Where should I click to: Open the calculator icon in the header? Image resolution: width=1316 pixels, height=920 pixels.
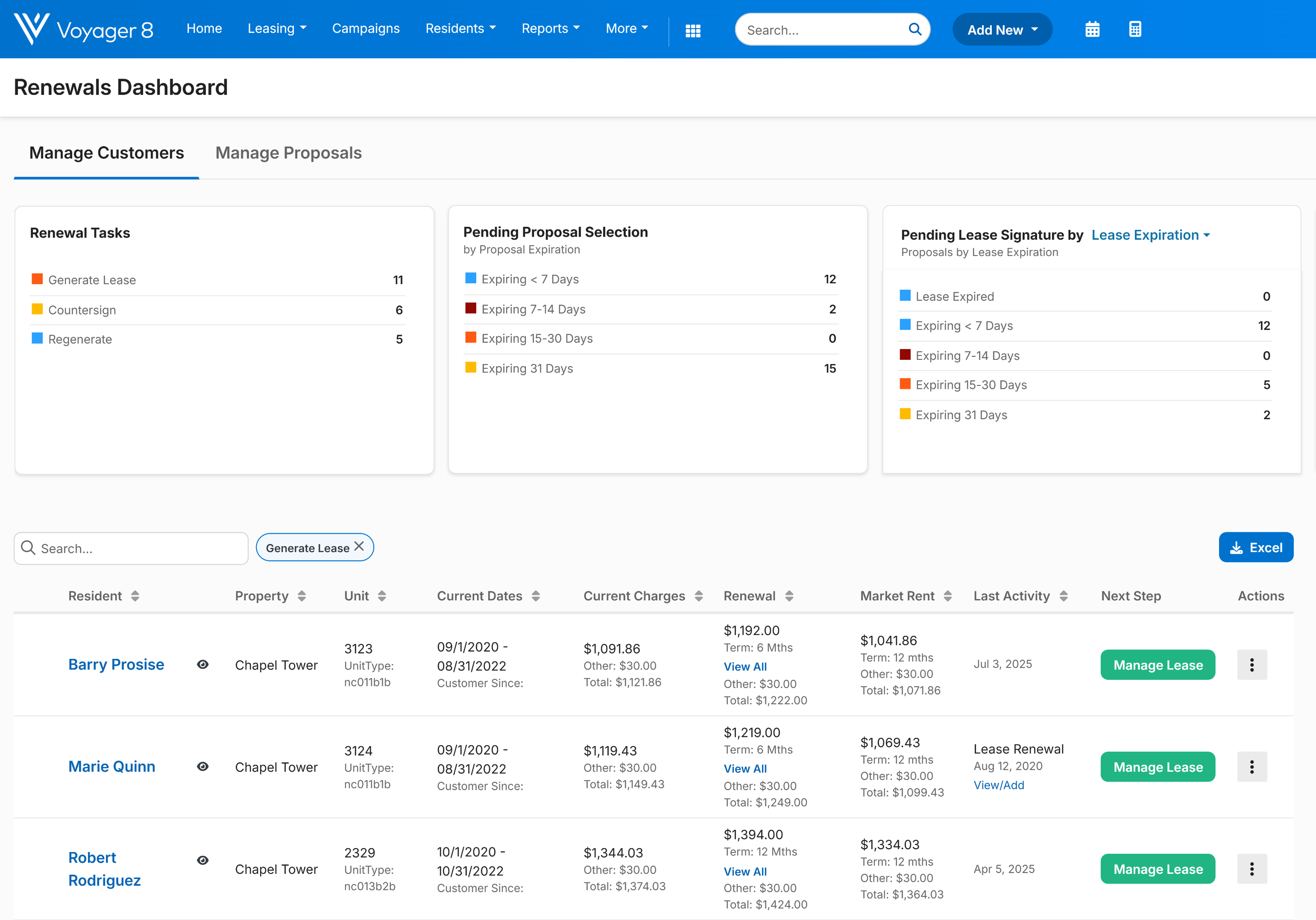coord(1135,29)
